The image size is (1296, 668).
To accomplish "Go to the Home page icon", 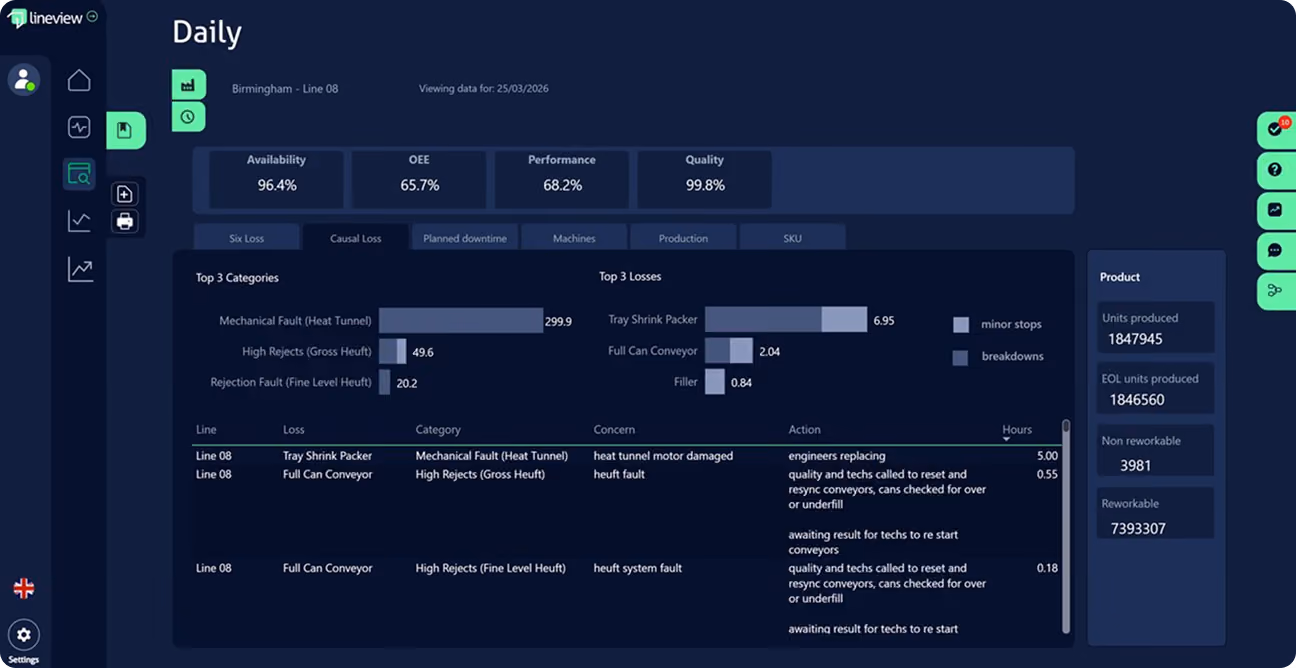I will (79, 81).
